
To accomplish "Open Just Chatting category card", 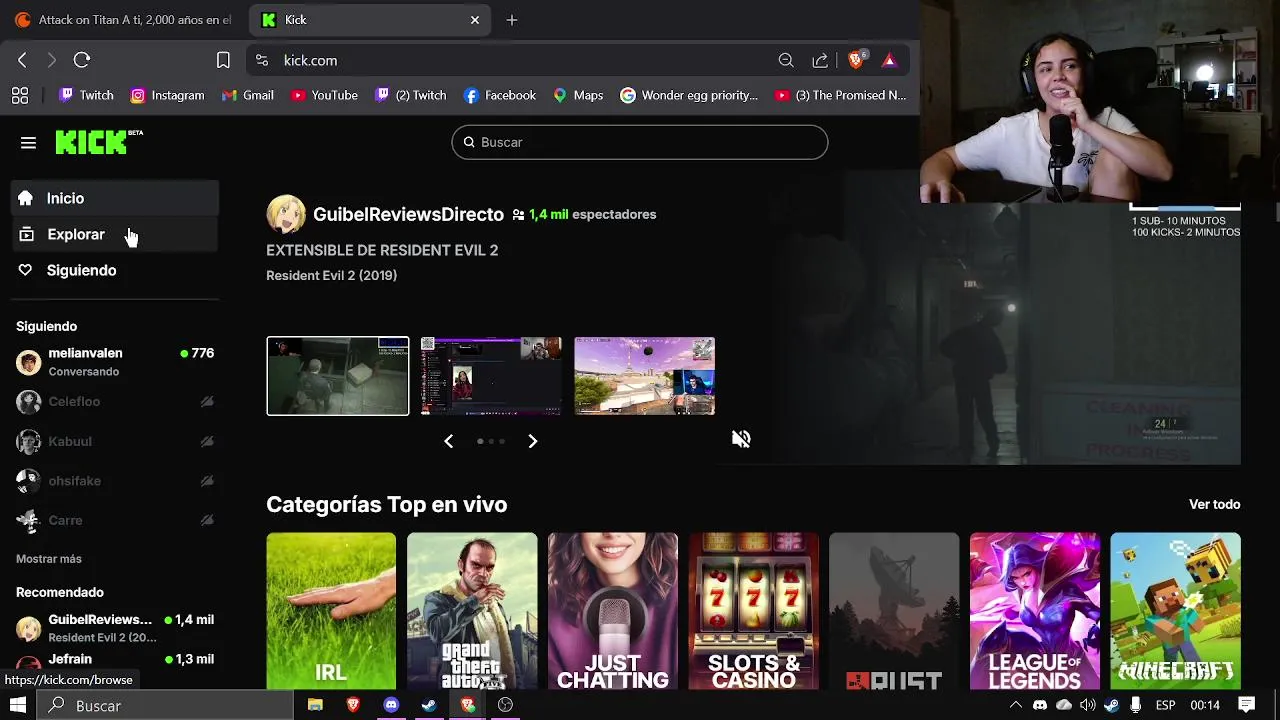I will [x=613, y=611].
